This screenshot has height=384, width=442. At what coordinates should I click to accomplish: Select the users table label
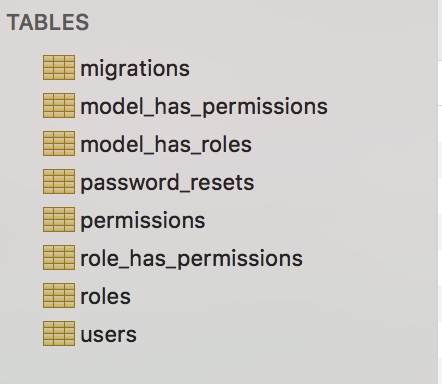(108, 335)
